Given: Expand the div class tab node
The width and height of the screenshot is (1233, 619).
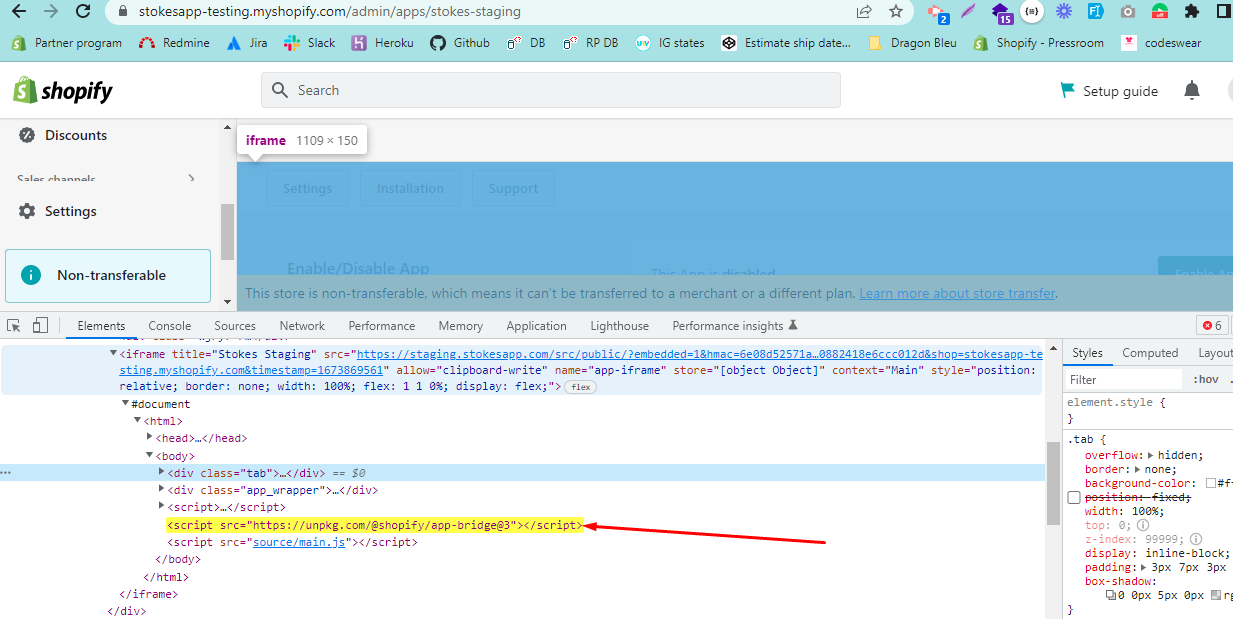Looking at the screenshot, I should [x=162, y=472].
